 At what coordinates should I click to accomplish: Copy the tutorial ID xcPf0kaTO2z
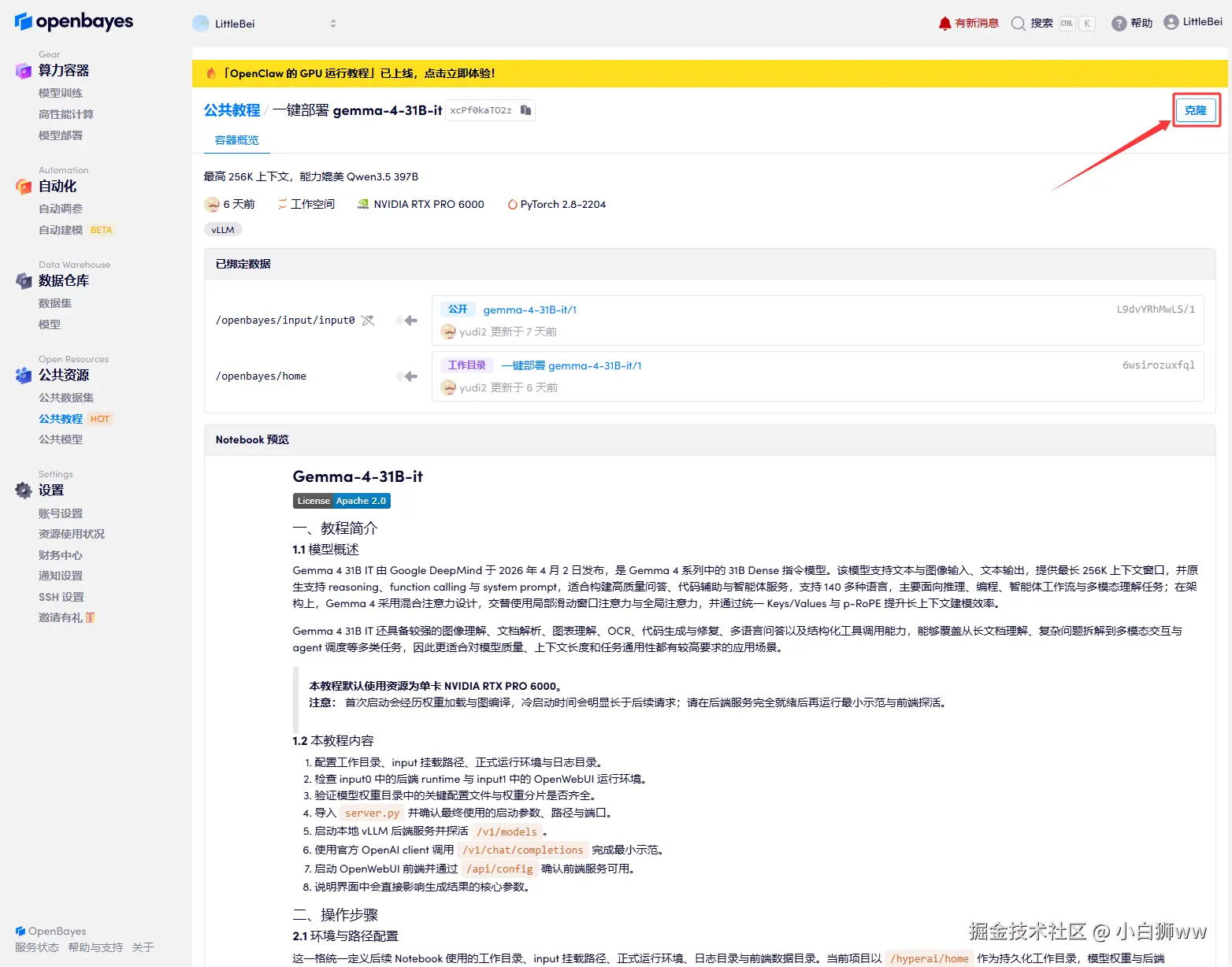[525, 110]
